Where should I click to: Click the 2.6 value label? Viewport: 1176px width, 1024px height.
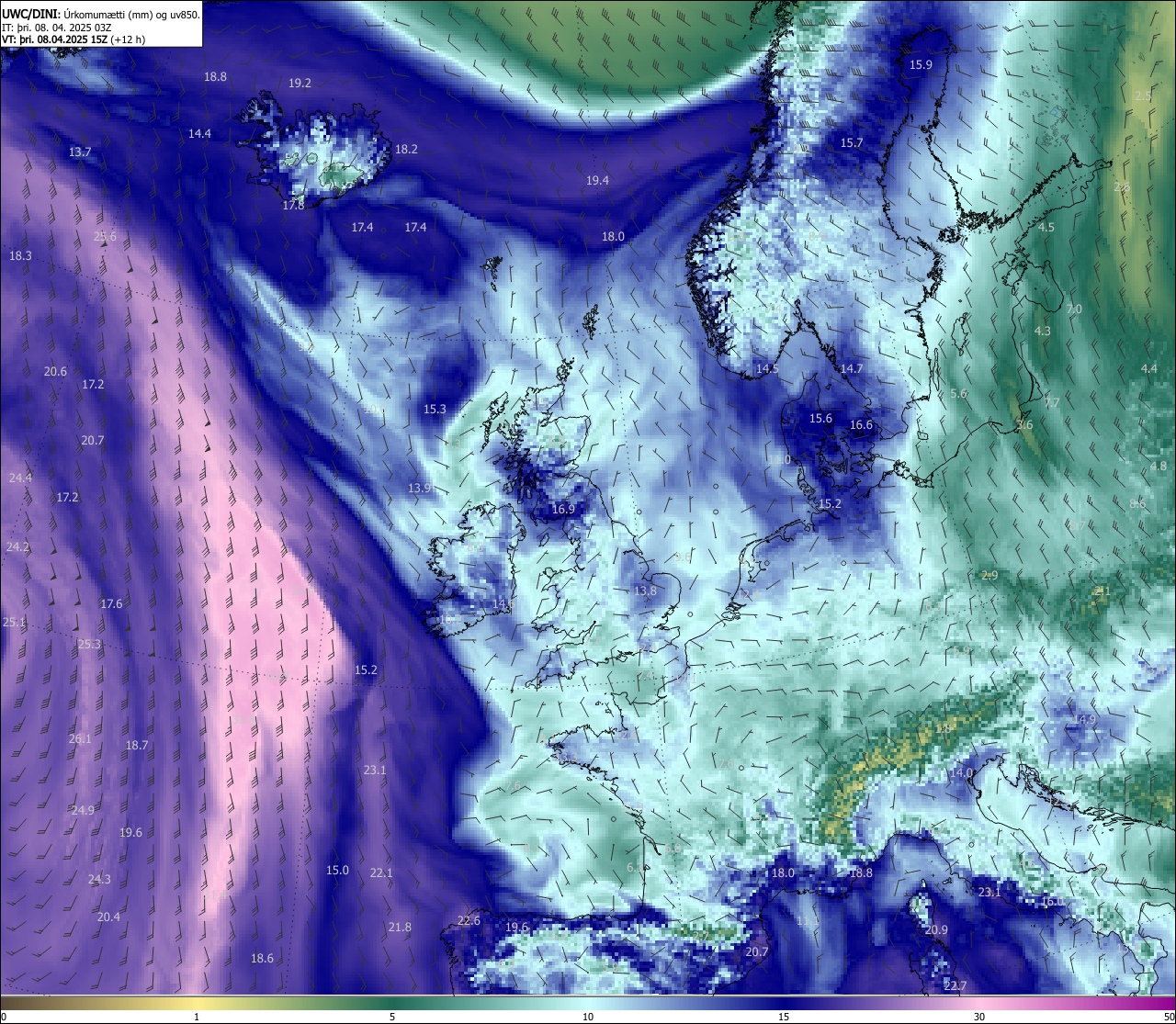point(1122,186)
